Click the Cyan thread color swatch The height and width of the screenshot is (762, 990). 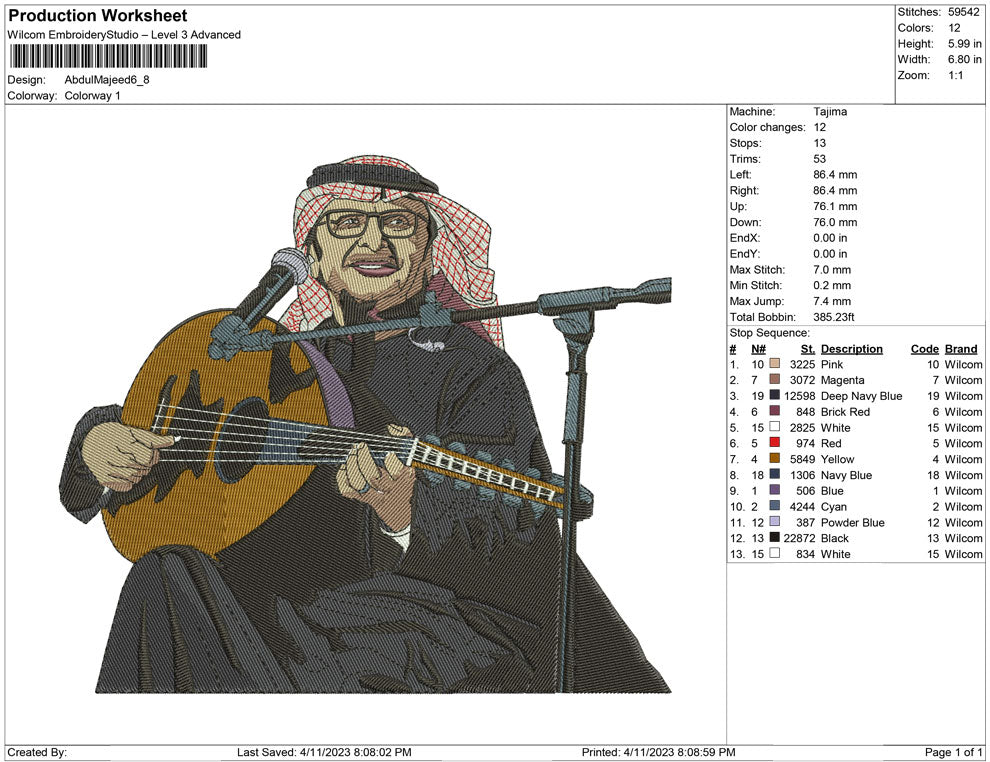775,506
